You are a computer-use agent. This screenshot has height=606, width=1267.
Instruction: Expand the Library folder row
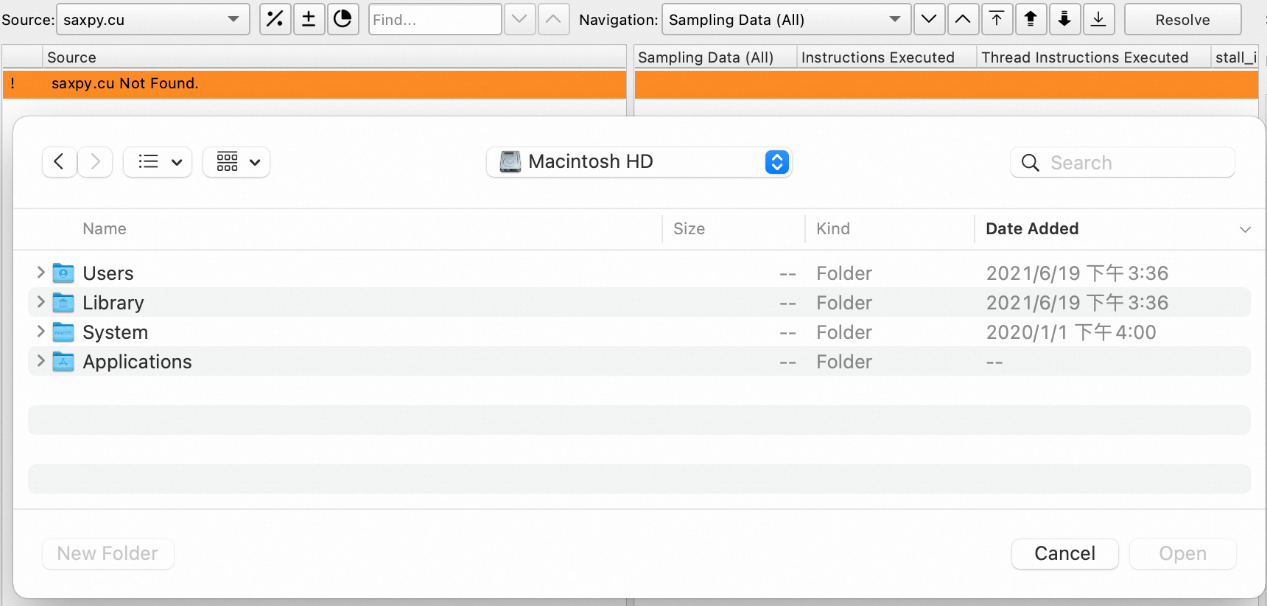click(x=40, y=302)
